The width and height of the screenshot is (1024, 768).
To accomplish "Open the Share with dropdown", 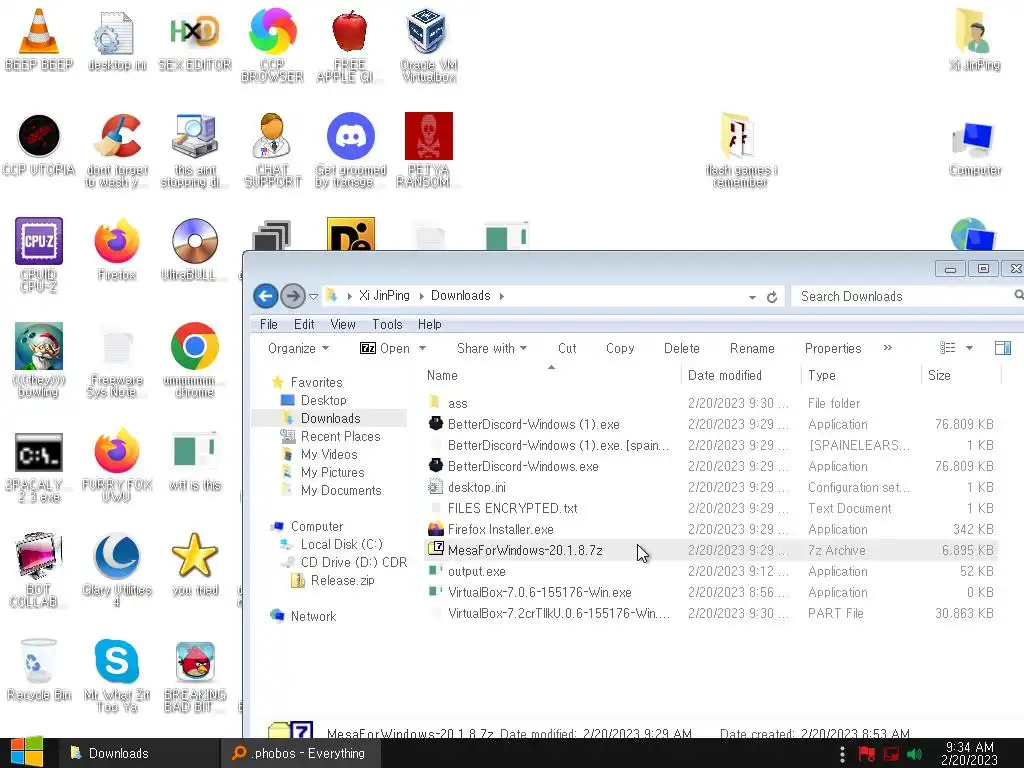I will (x=492, y=348).
